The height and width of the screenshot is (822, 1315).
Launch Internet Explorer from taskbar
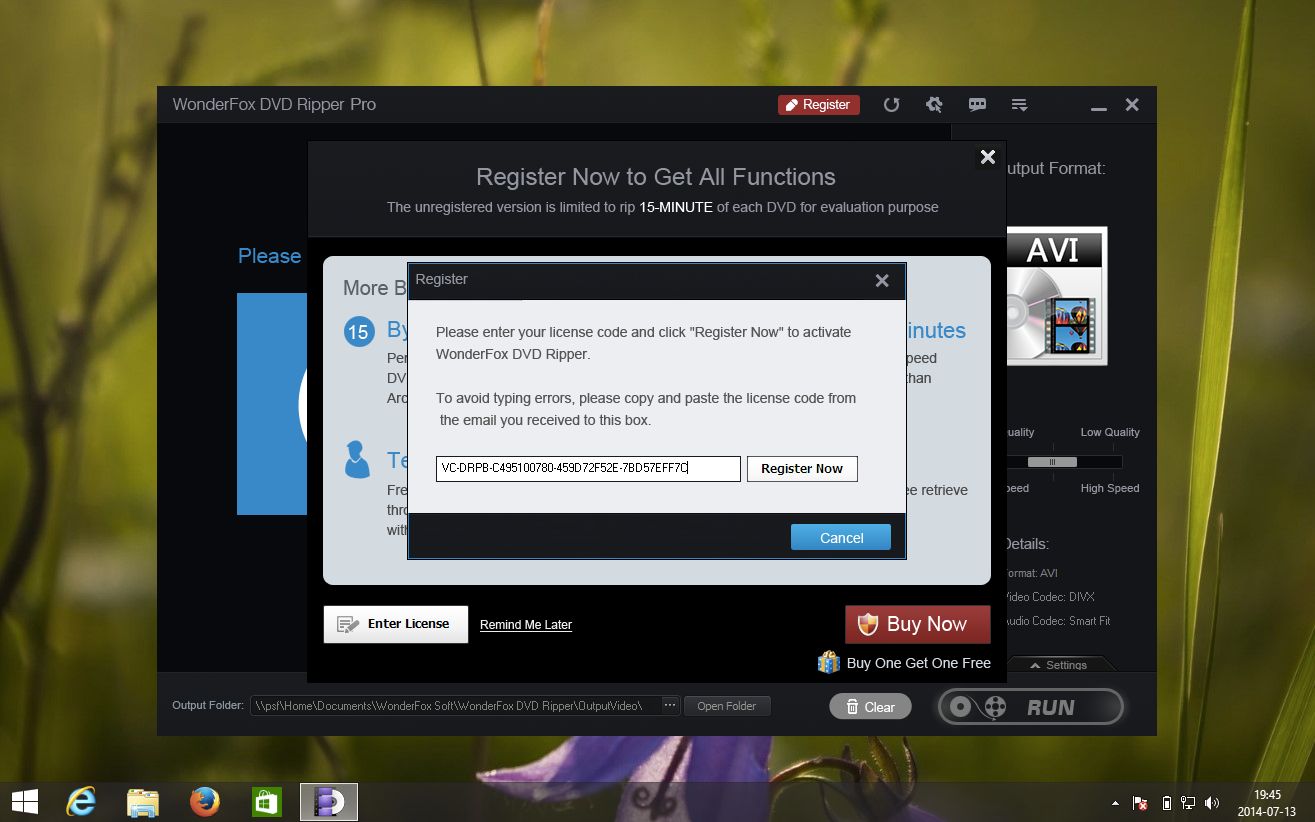[81, 801]
